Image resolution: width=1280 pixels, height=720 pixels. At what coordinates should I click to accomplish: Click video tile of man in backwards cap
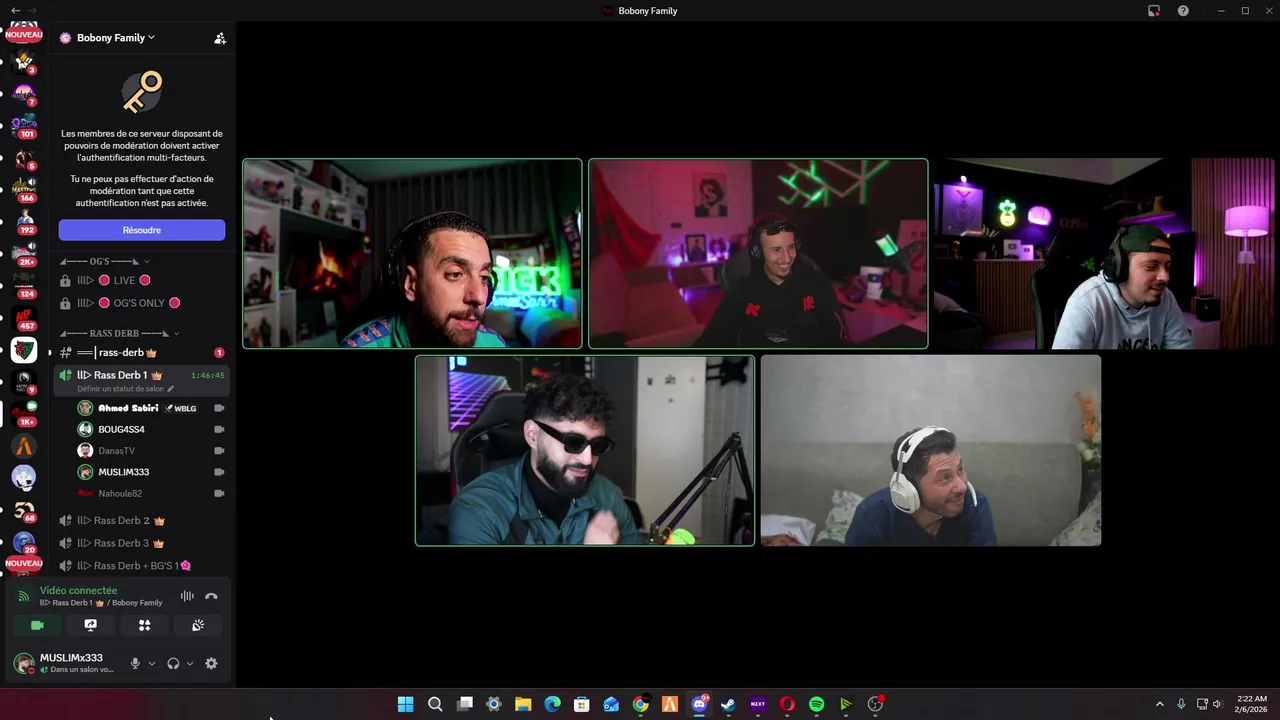click(x=1104, y=253)
